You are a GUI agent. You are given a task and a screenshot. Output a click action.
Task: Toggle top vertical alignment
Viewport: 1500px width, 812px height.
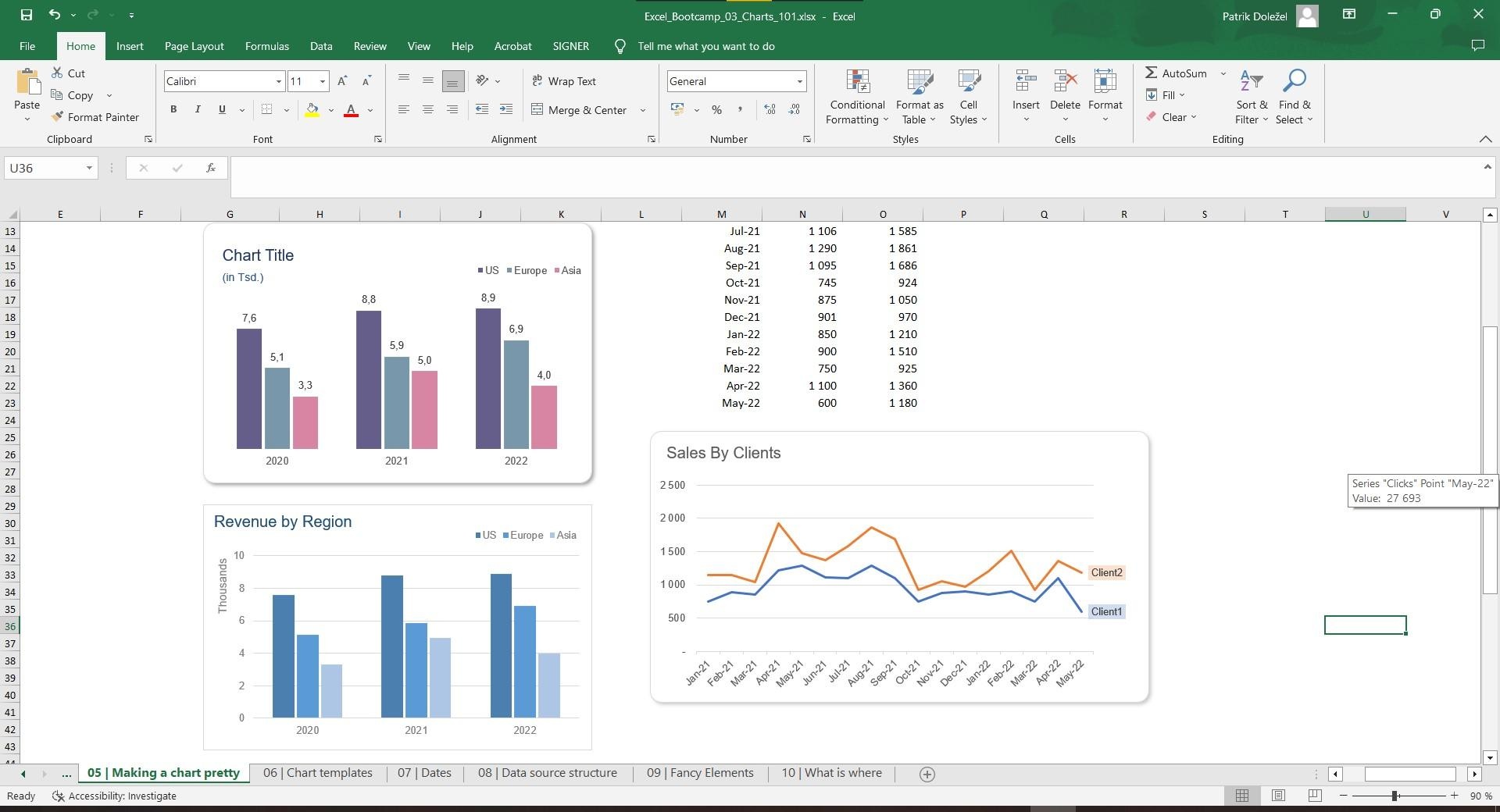click(404, 80)
